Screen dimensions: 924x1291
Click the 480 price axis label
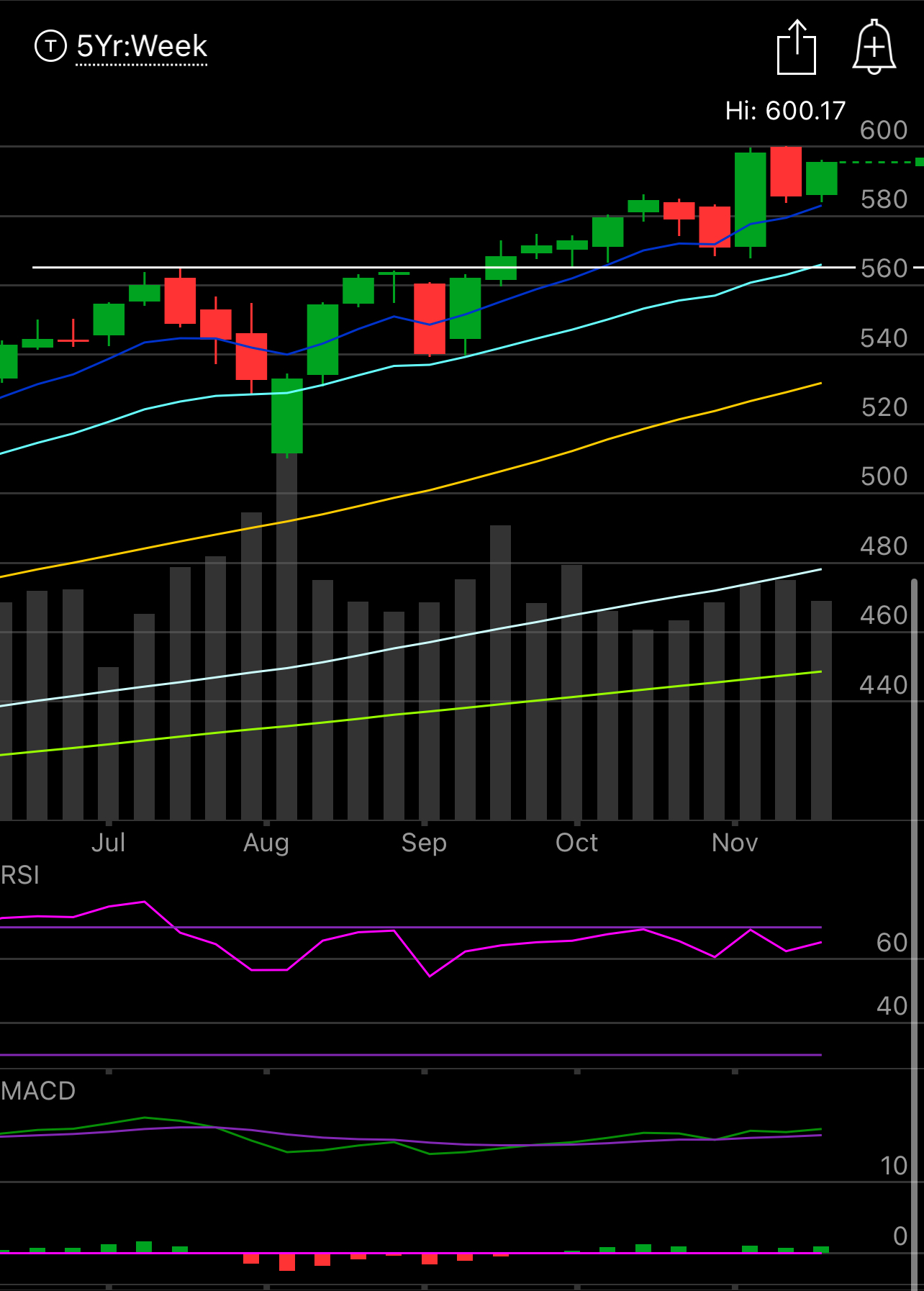point(884,546)
